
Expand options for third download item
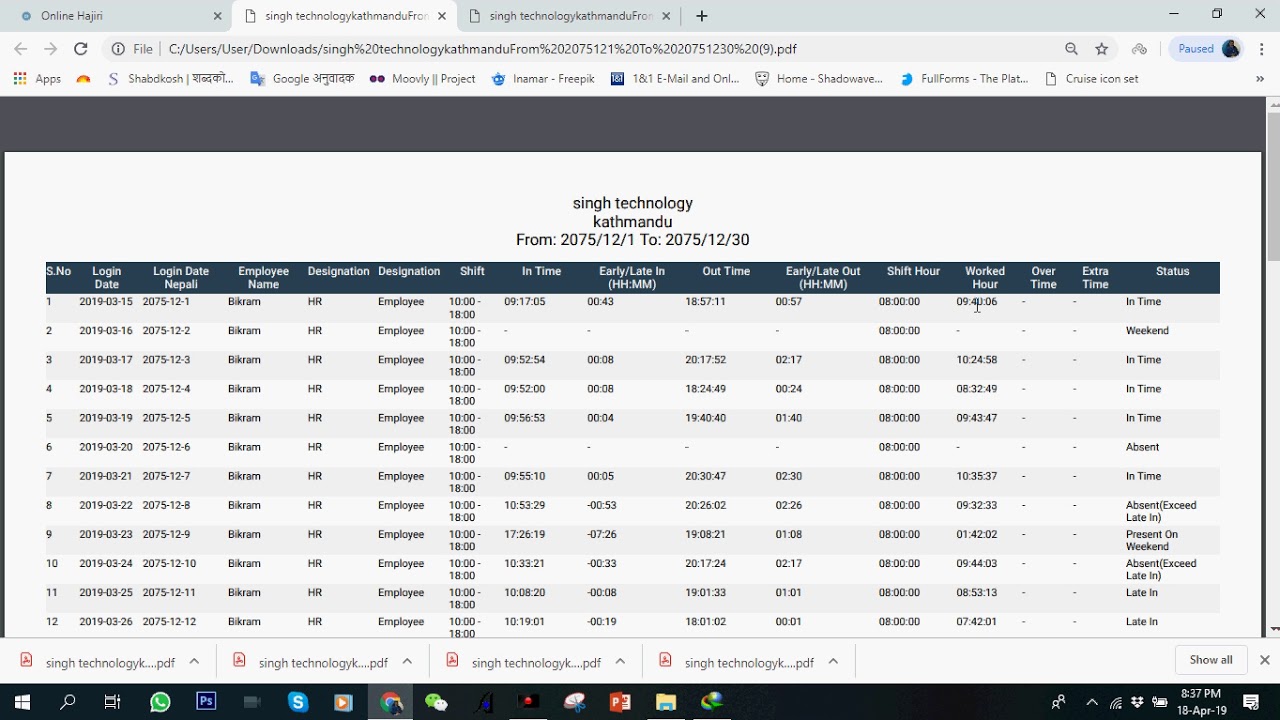(620, 662)
